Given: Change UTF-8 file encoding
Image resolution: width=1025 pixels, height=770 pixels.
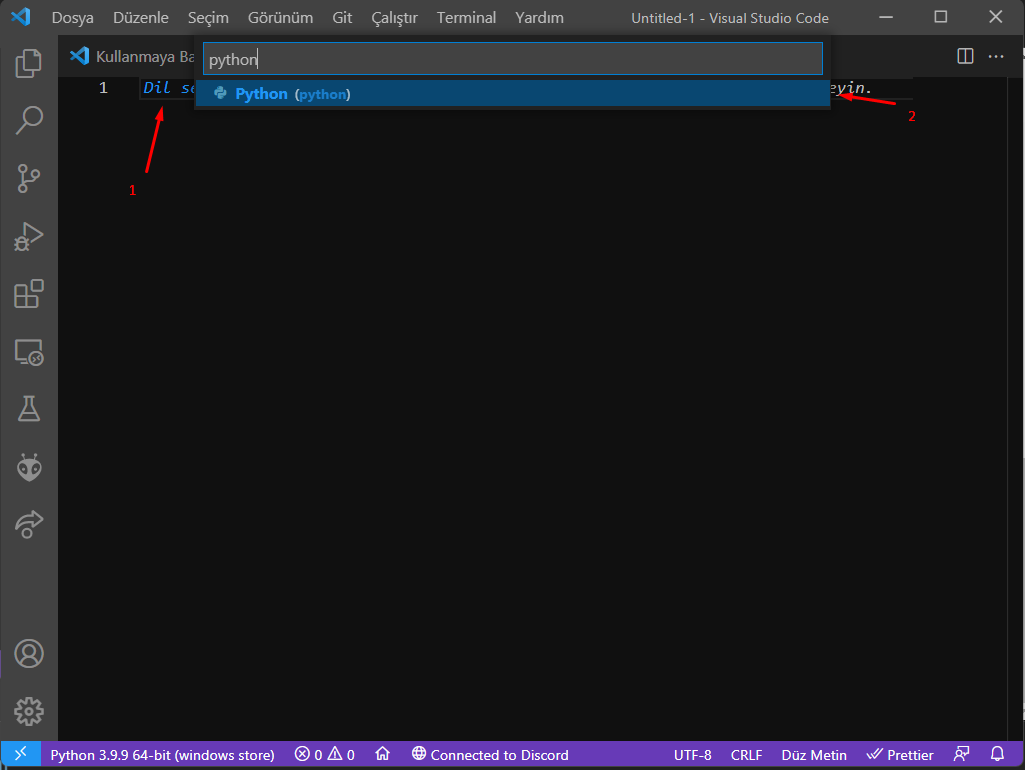Looking at the screenshot, I should click(692, 755).
